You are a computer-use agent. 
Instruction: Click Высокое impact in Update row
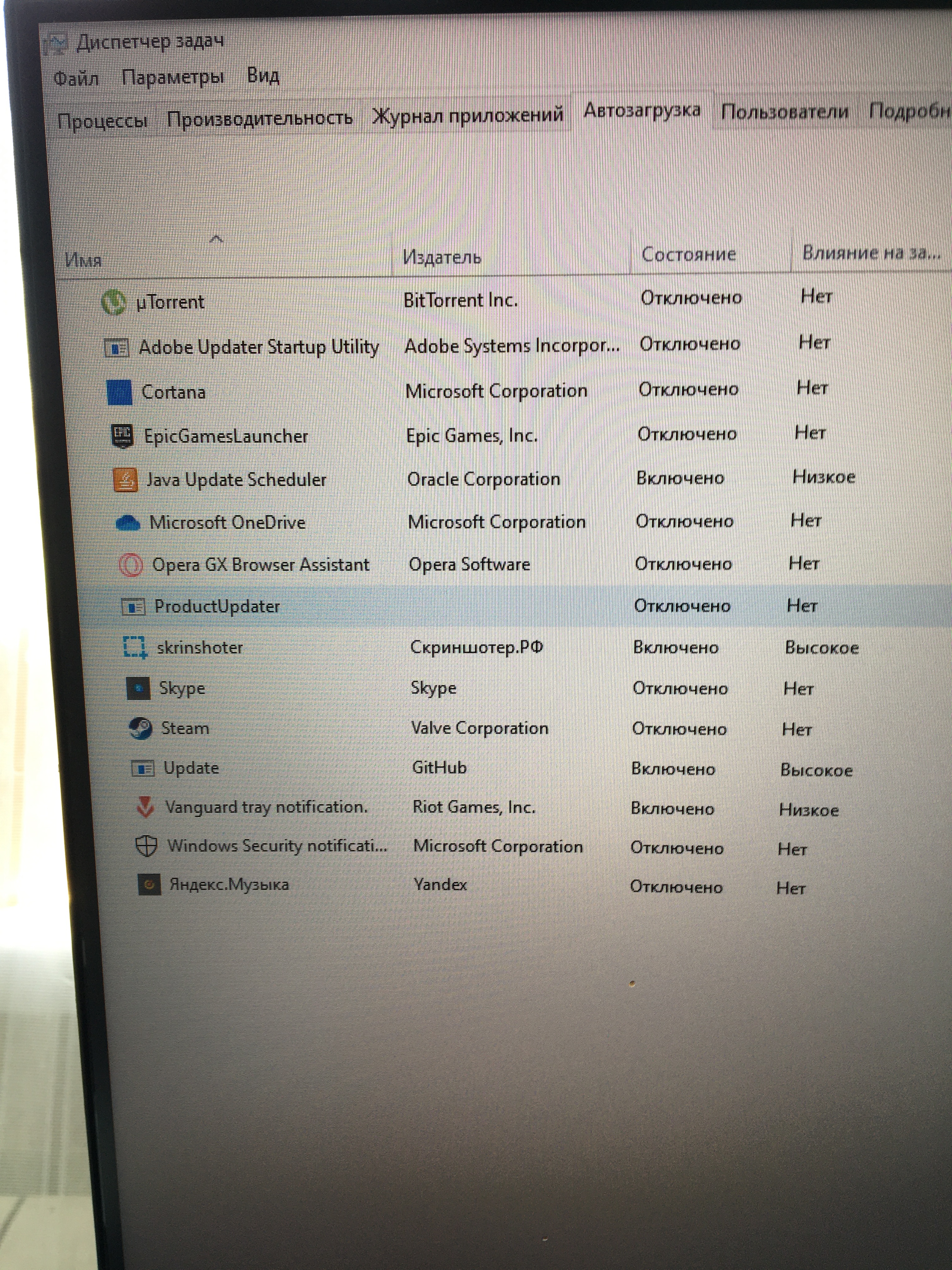816,770
